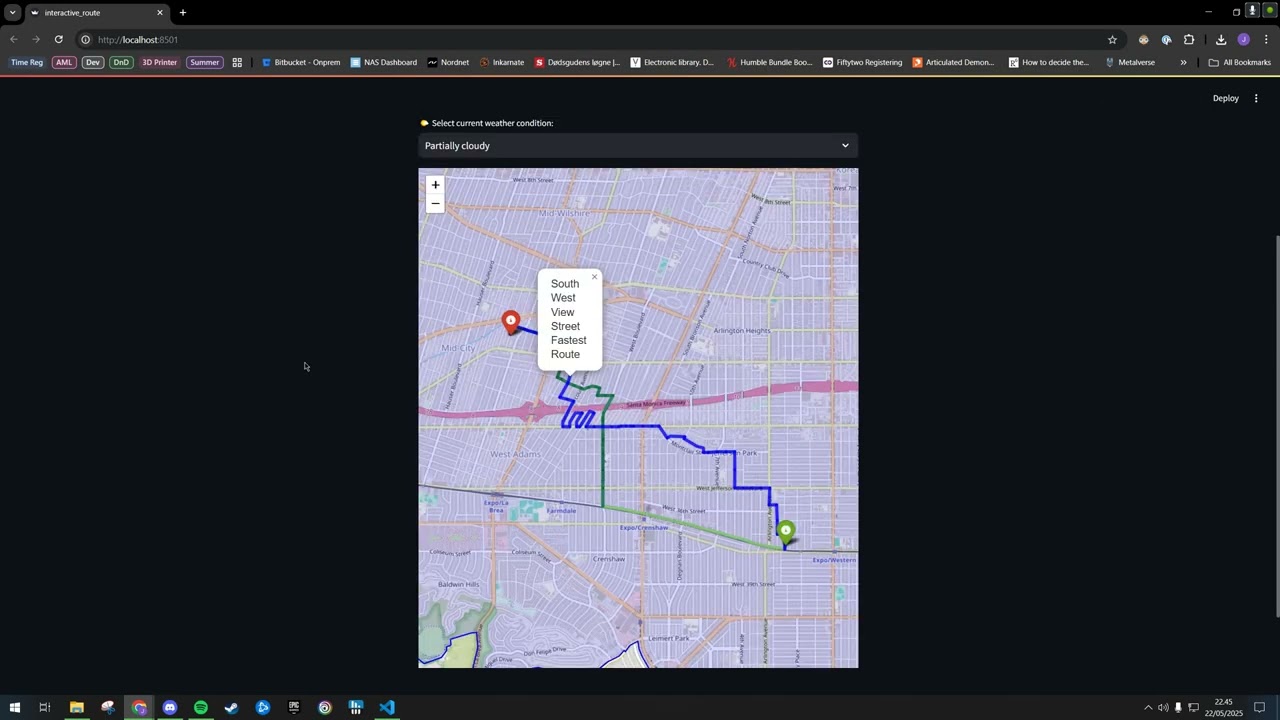Open Epic Games Launcher from the taskbar

[x=294, y=708]
